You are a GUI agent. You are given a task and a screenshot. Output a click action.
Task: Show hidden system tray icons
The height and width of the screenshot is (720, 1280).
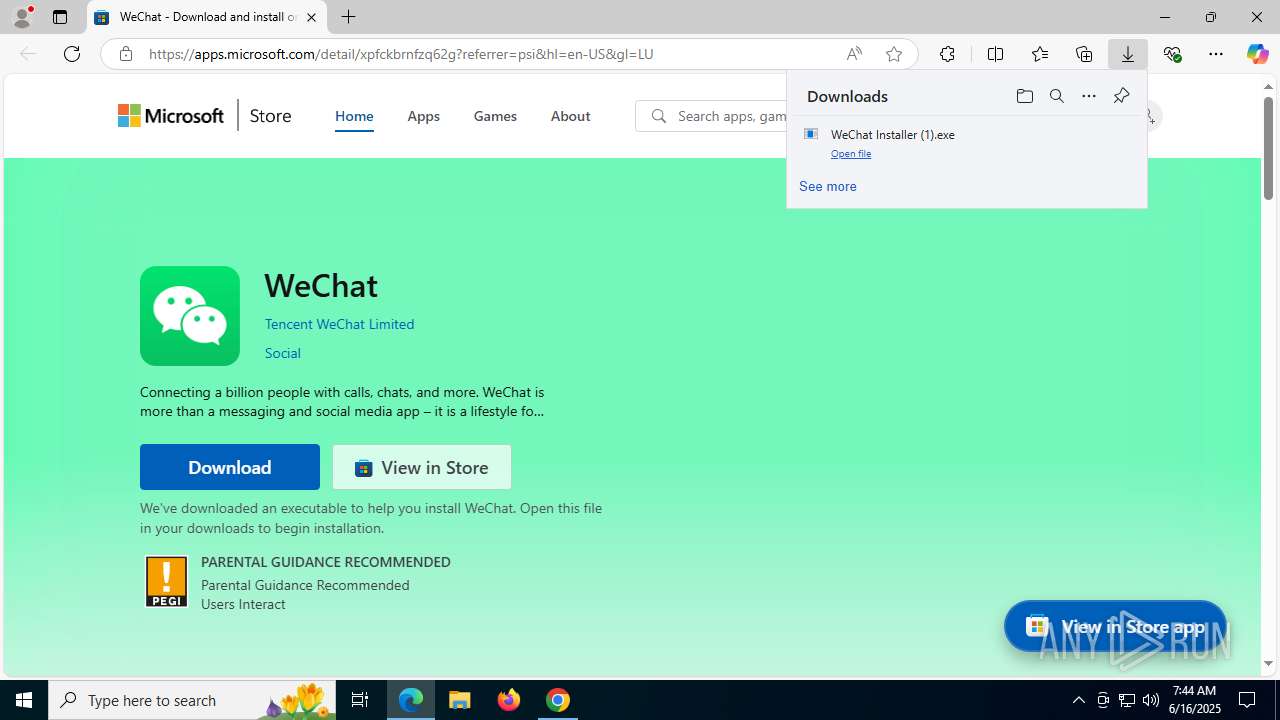[1079, 700]
